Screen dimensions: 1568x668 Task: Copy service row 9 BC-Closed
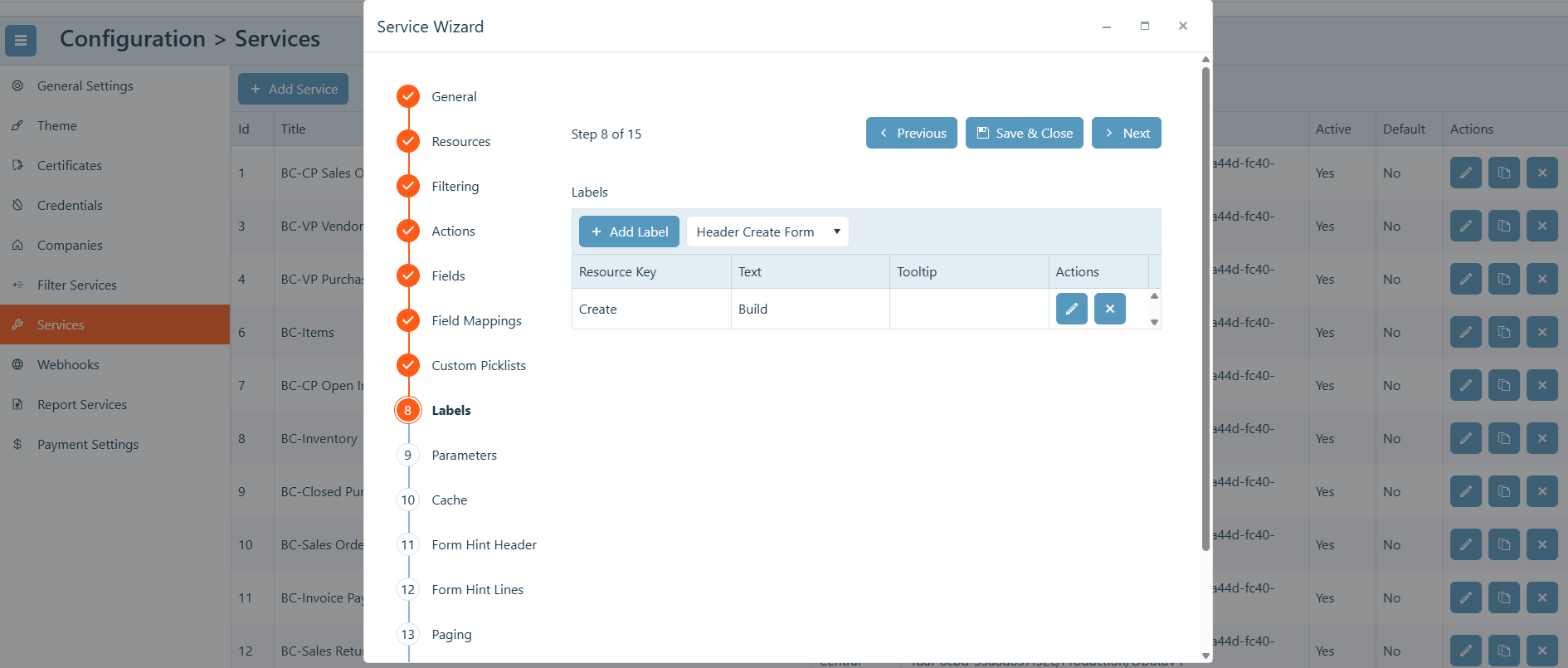point(1503,491)
